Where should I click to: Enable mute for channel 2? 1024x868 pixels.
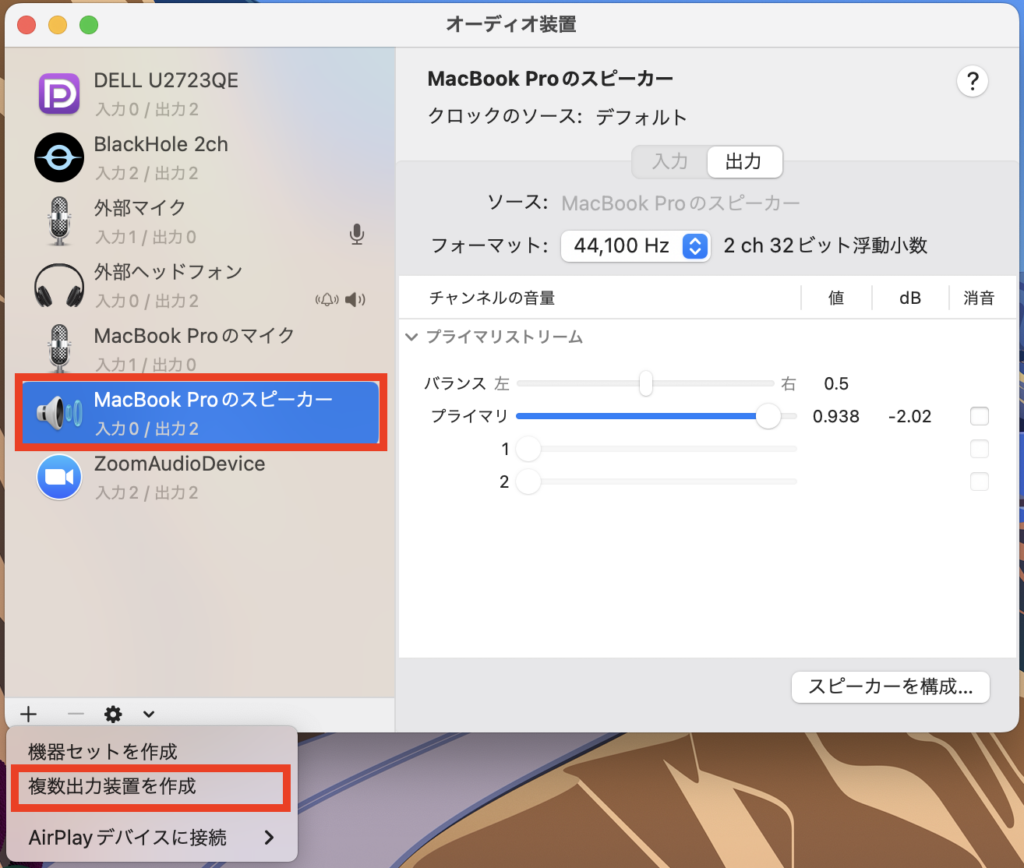coord(979,481)
